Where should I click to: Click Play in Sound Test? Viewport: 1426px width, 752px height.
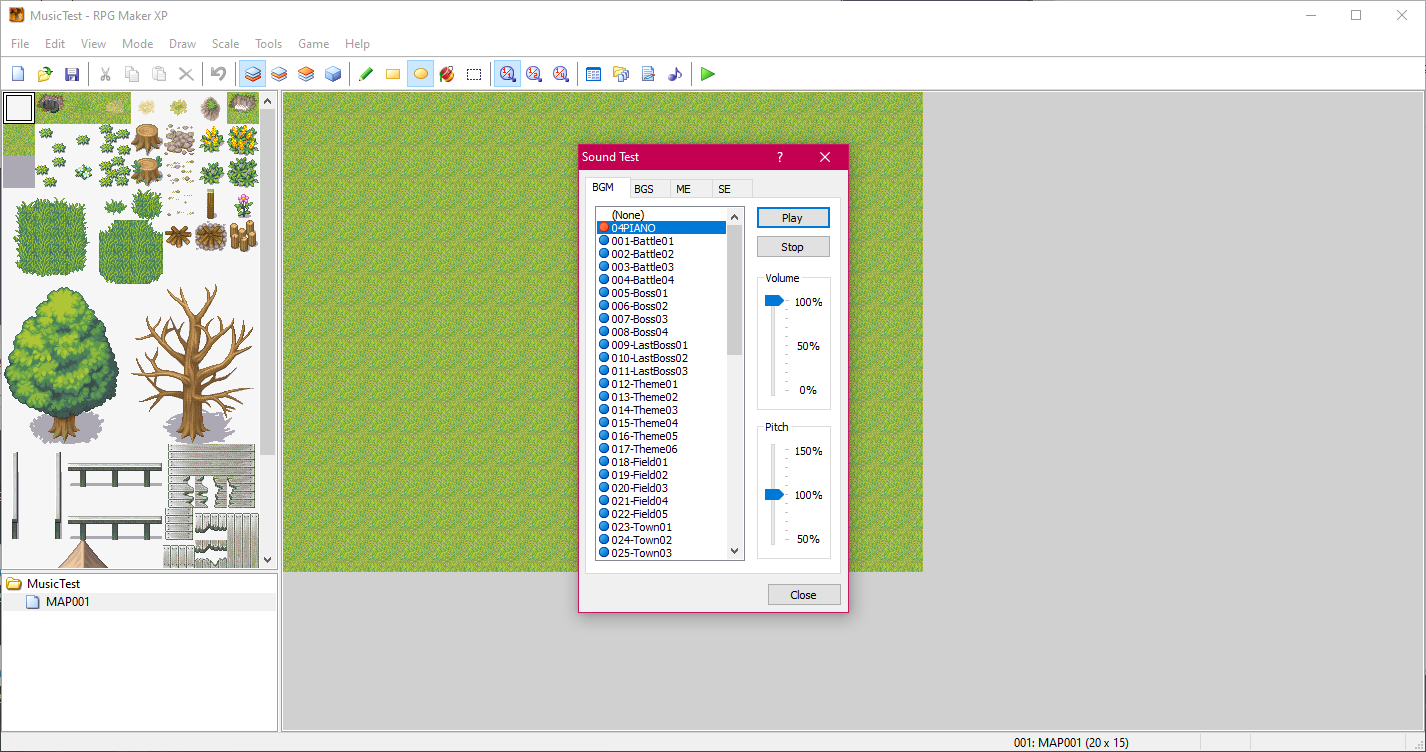point(792,218)
